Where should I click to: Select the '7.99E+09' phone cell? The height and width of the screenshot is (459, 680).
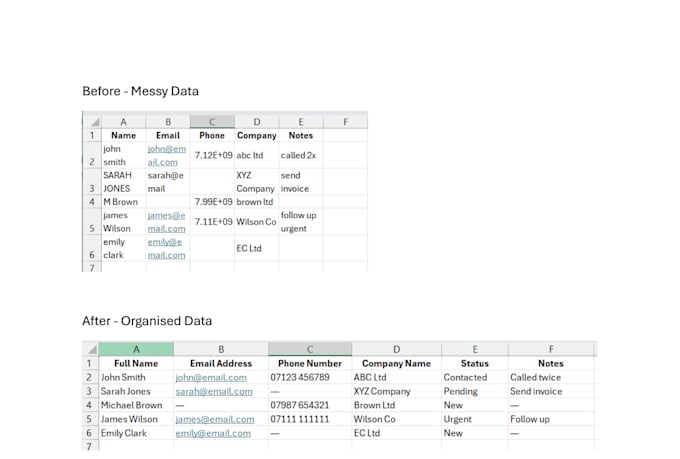212,202
